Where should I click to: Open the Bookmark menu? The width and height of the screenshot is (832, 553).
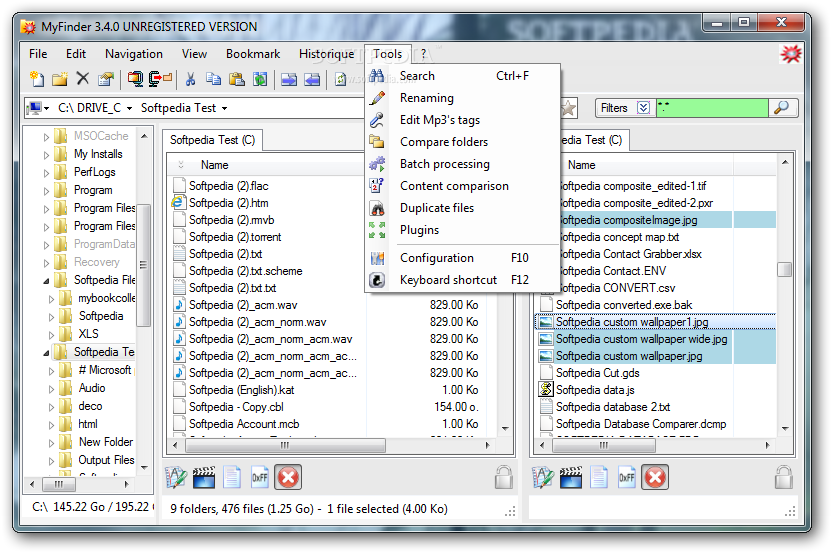[253, 54]
